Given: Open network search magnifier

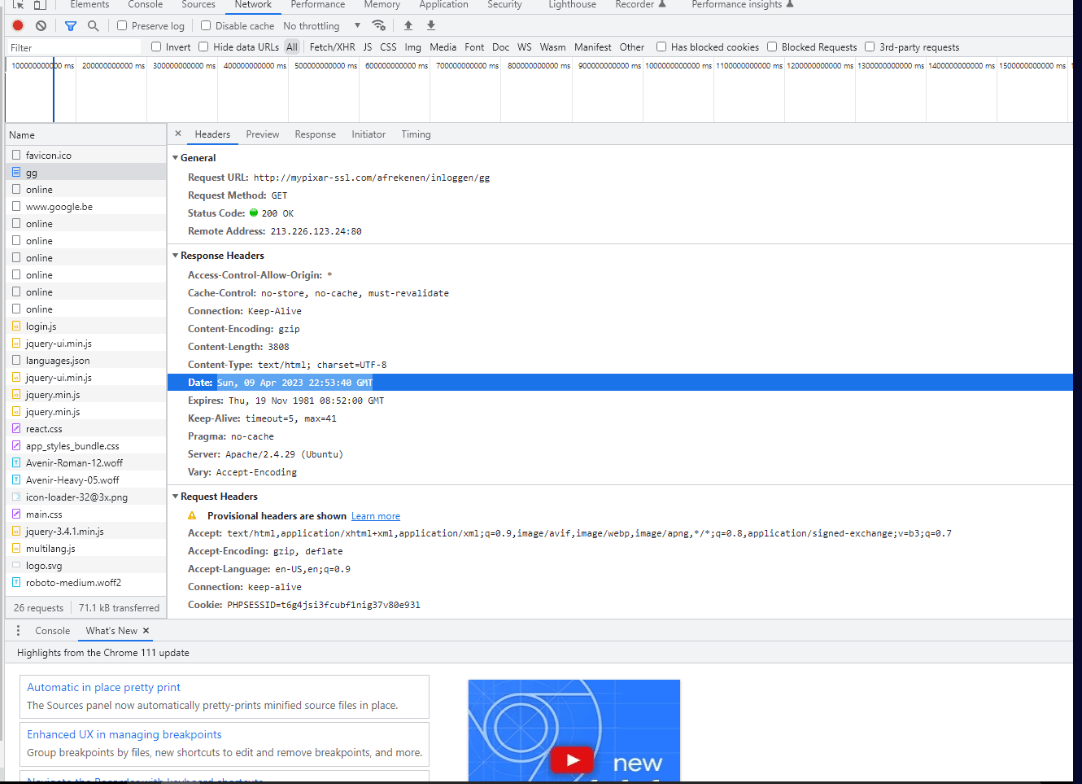Looking at the screenshot, I should pyautogui.click(x=93, y=26).
